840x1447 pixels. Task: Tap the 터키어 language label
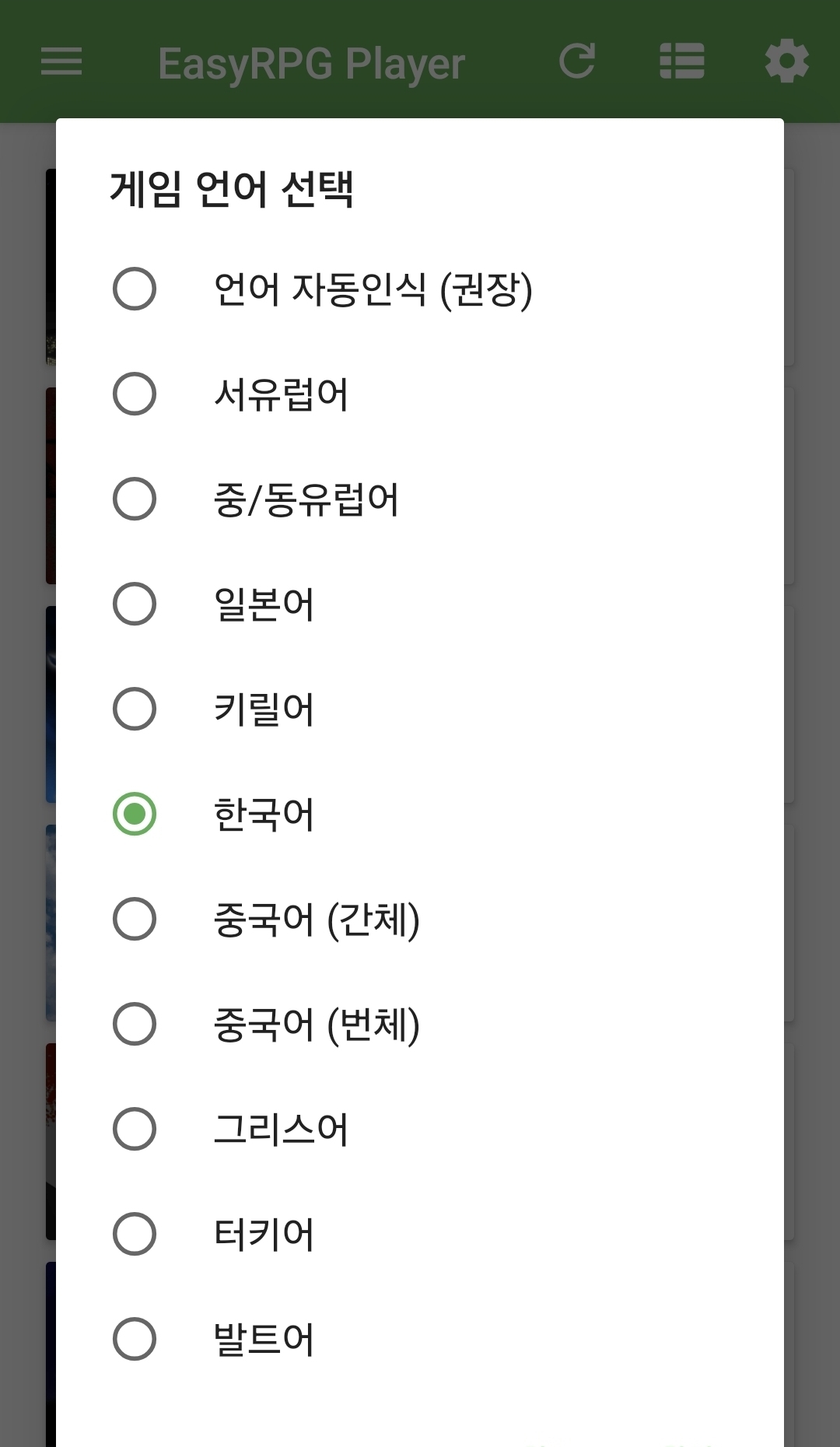coord(264,1235)
